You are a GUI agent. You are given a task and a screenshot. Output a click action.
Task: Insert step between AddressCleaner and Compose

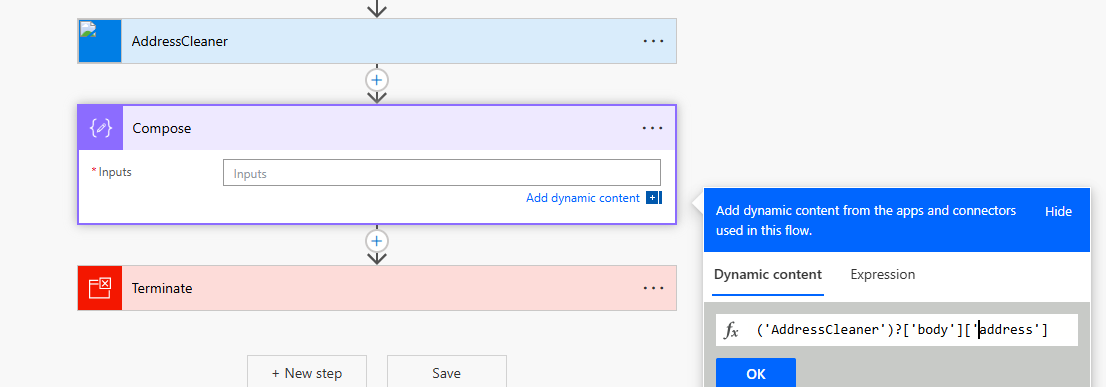pos(377,80)
